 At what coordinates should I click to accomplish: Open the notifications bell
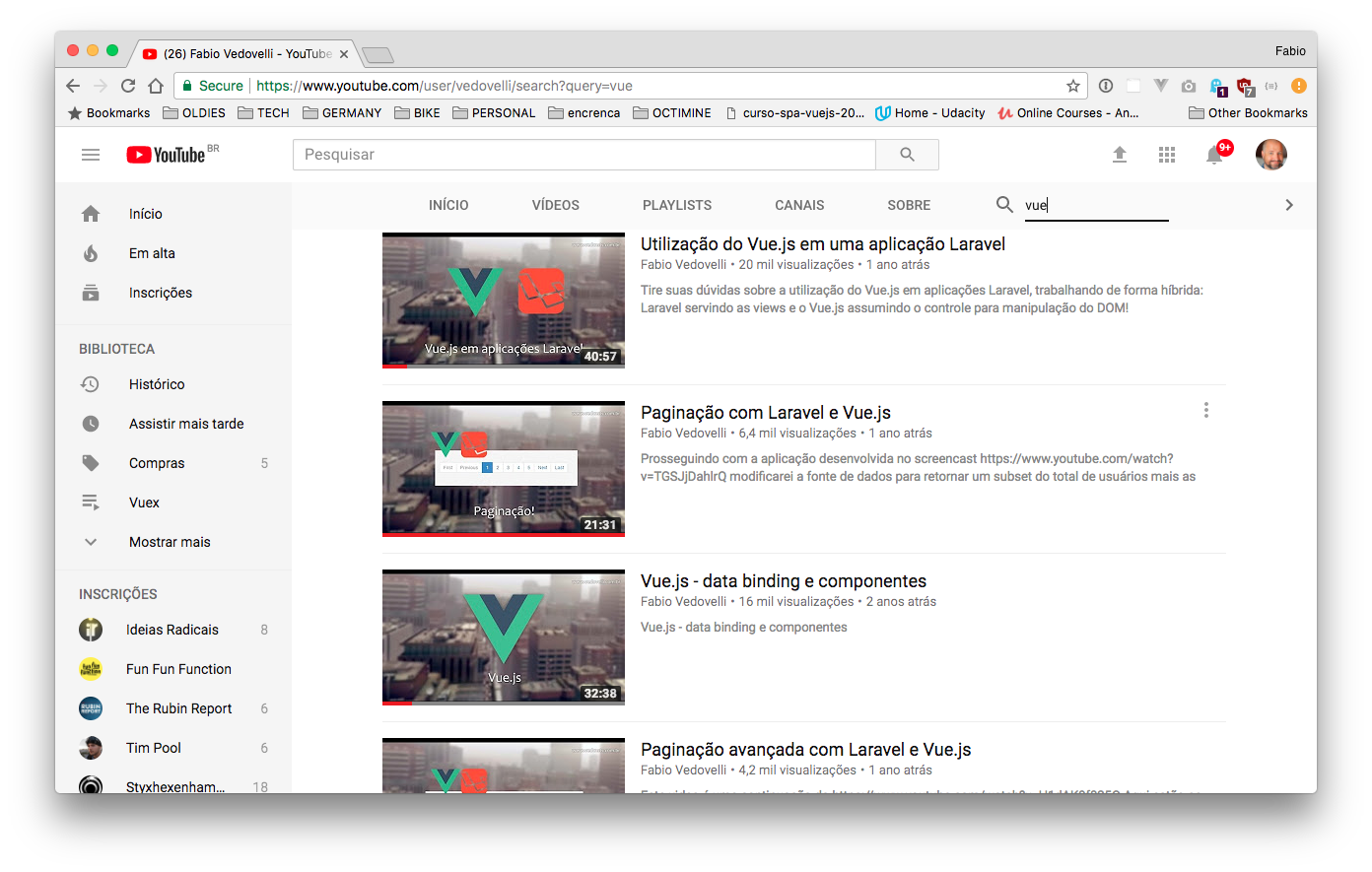(x=1215, y=155)
